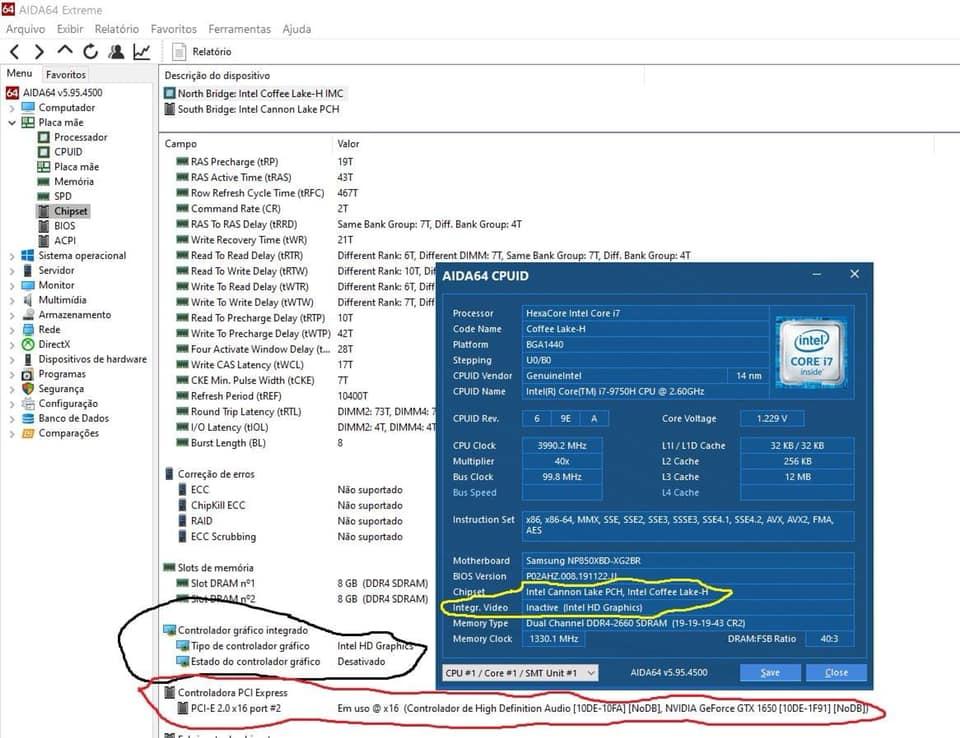Screen dimensions: 960x738
Task: Go forward with the right arrow toolbar icon
Action: (39, 52)
